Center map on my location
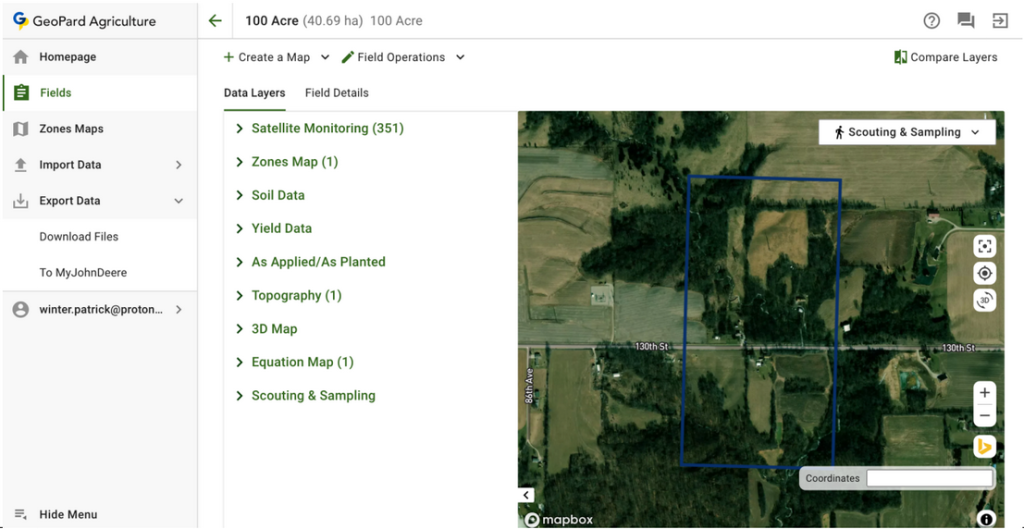This screenshot has width=1024, height=529. 984,274
